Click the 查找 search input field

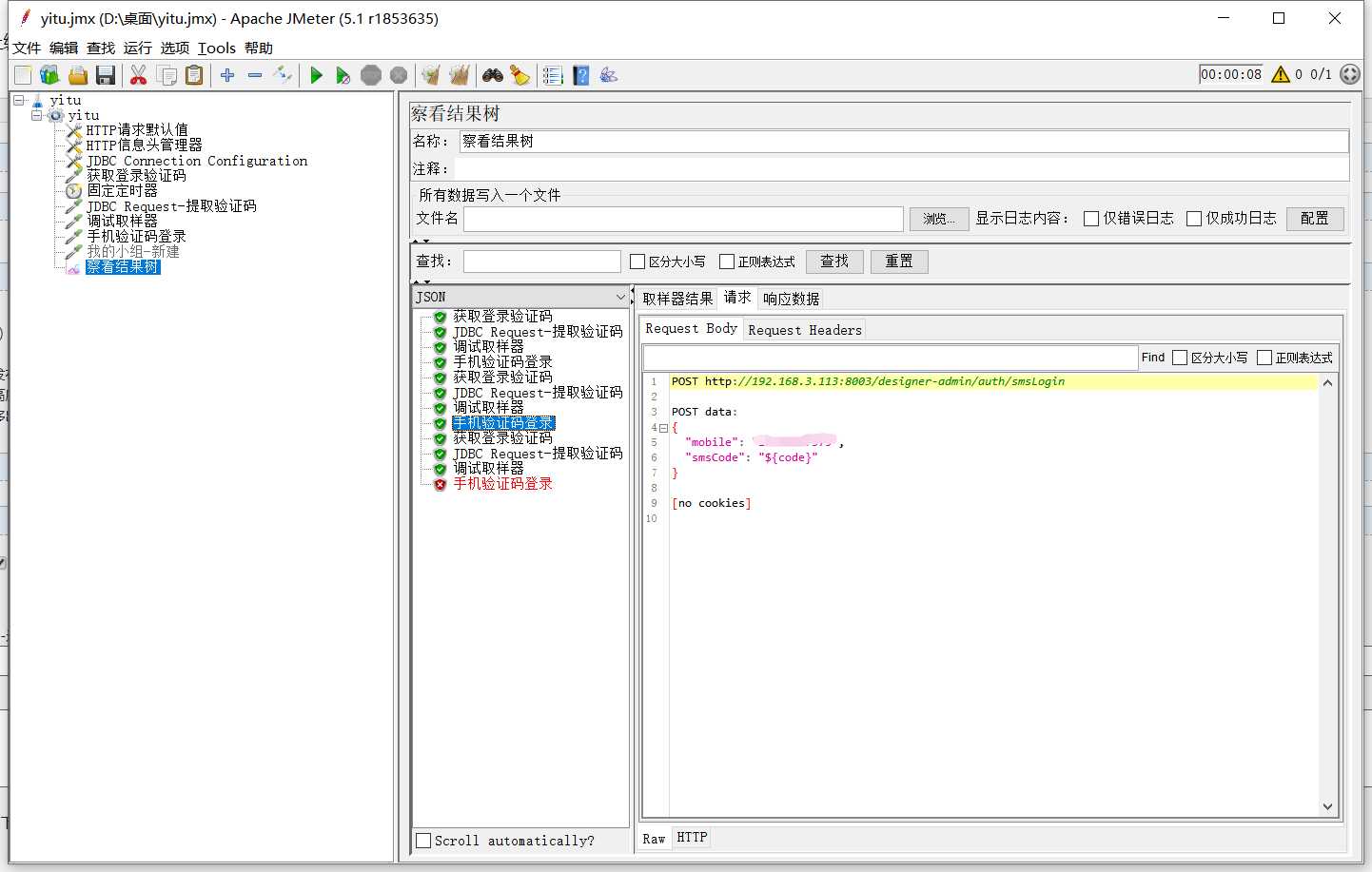[541, 262]
